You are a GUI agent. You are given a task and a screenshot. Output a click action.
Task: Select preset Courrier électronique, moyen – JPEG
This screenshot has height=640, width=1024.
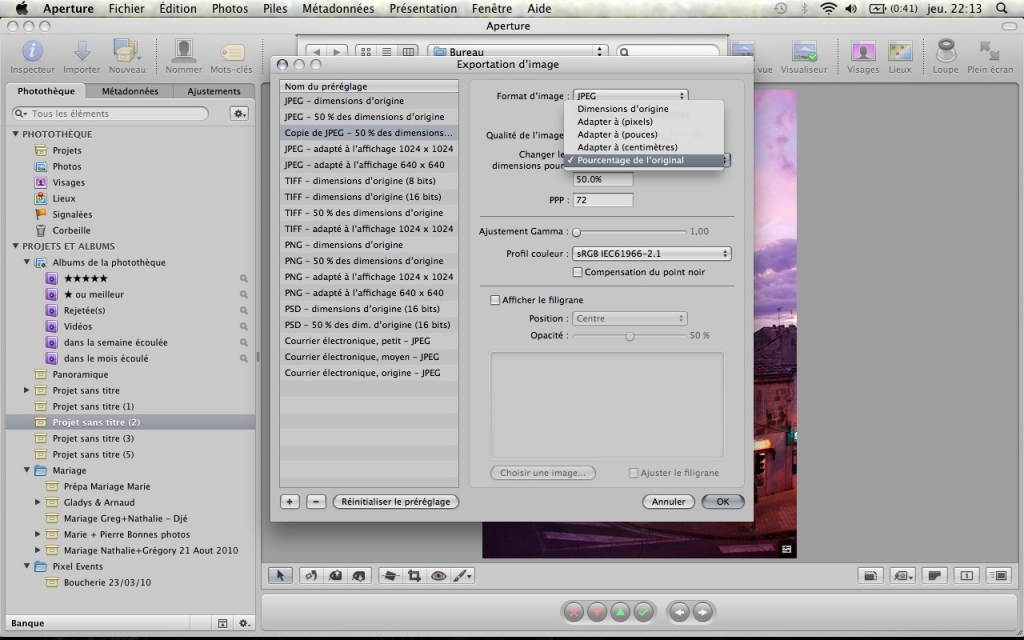tap(369, 357)
